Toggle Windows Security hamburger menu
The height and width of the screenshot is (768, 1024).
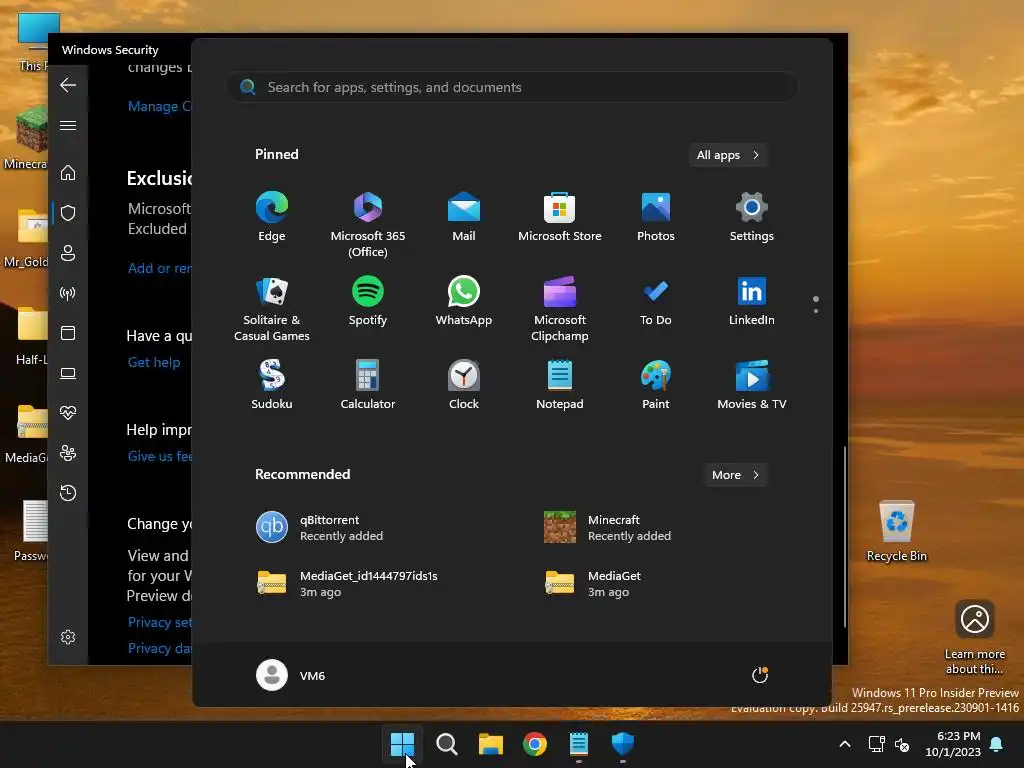[68, 125]
